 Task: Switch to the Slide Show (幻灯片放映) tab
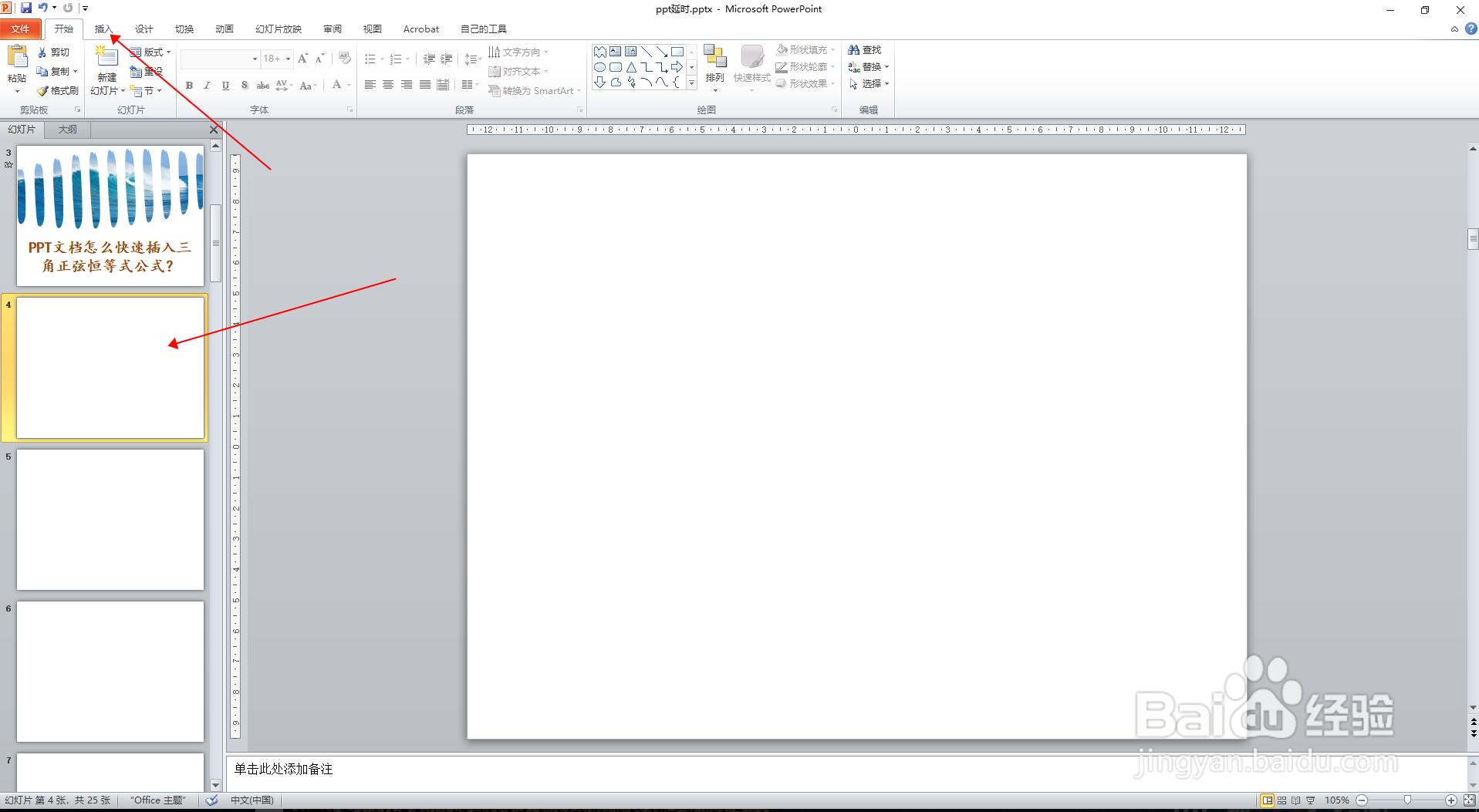tap(279, 29)
